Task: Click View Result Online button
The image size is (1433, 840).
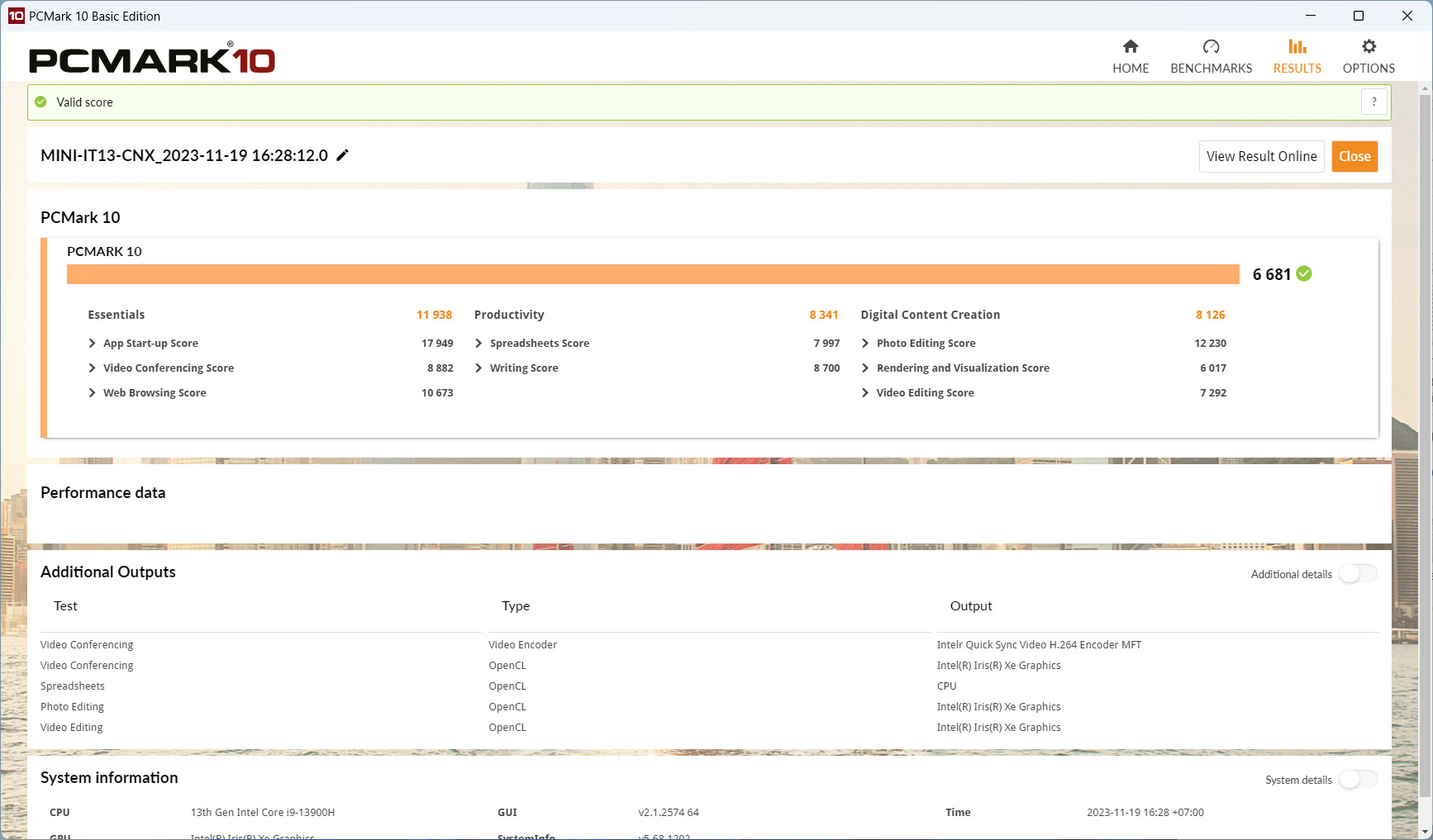Action: point(1261,156)
